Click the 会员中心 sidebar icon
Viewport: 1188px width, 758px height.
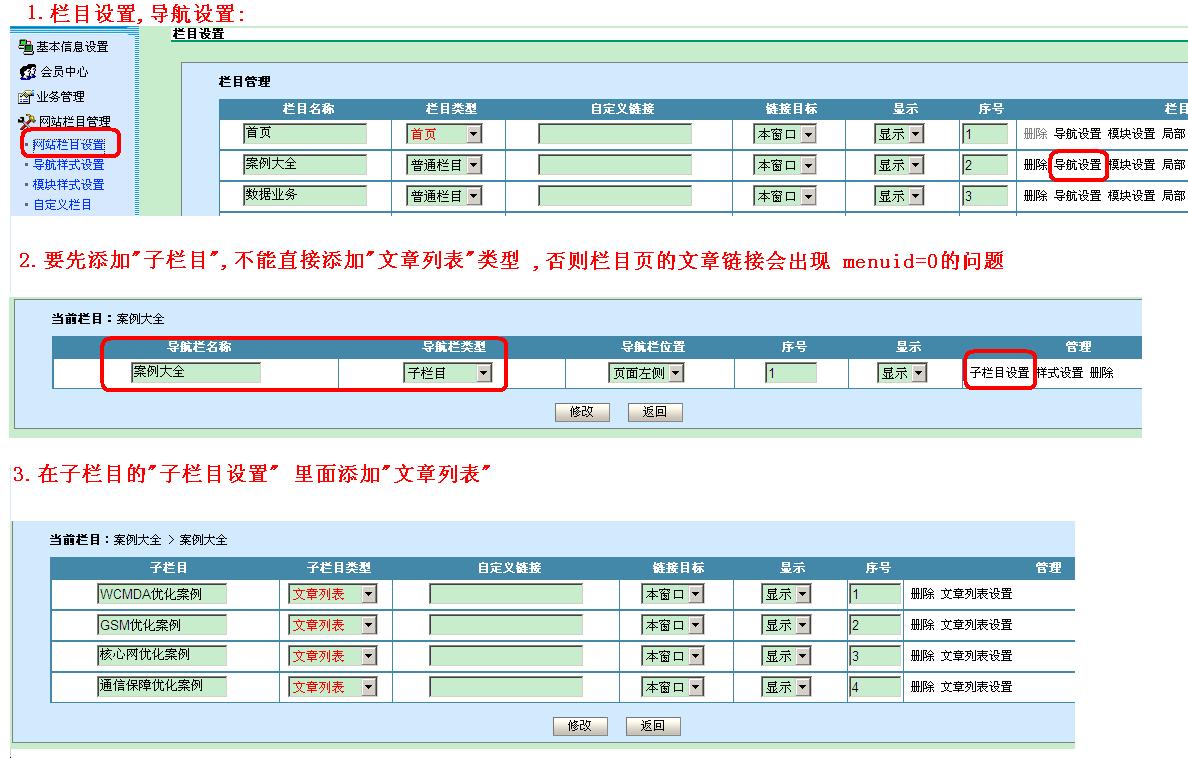pyautogui.click(x=28, y=72)
